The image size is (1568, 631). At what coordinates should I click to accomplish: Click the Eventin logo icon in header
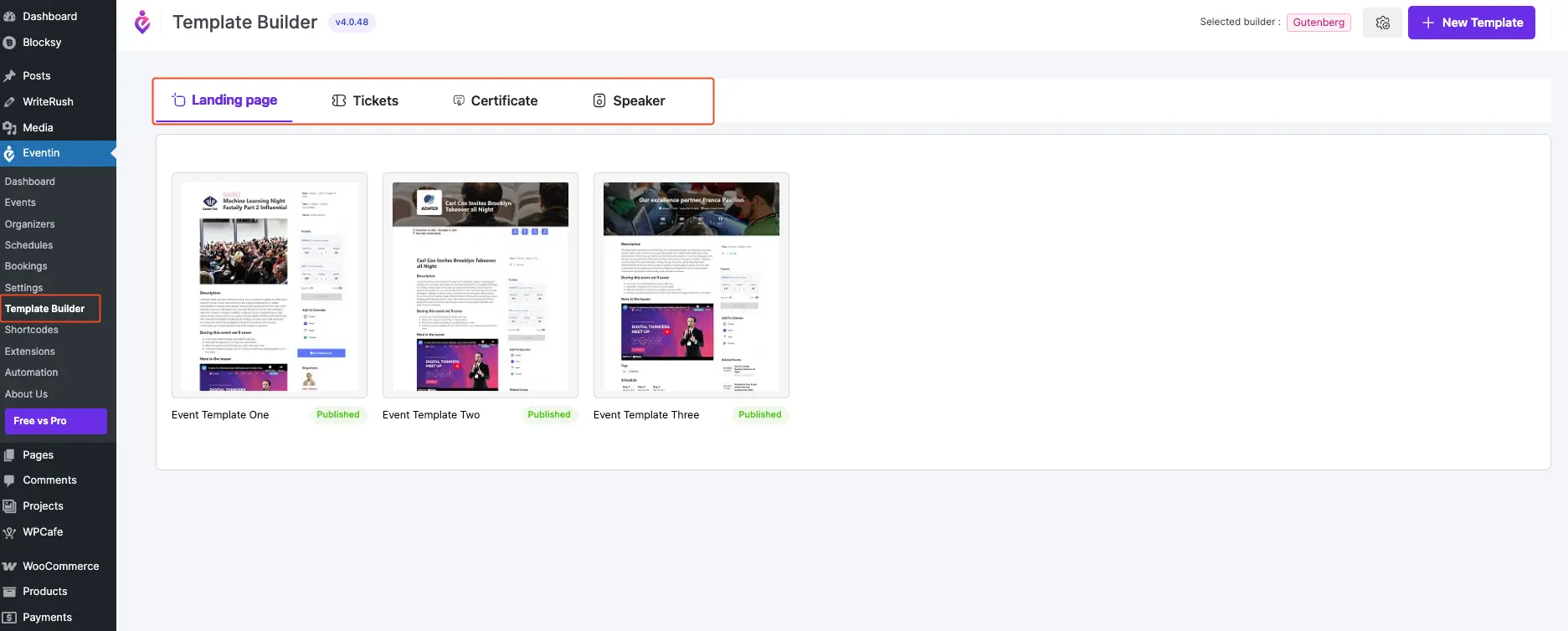click(142, 22)
